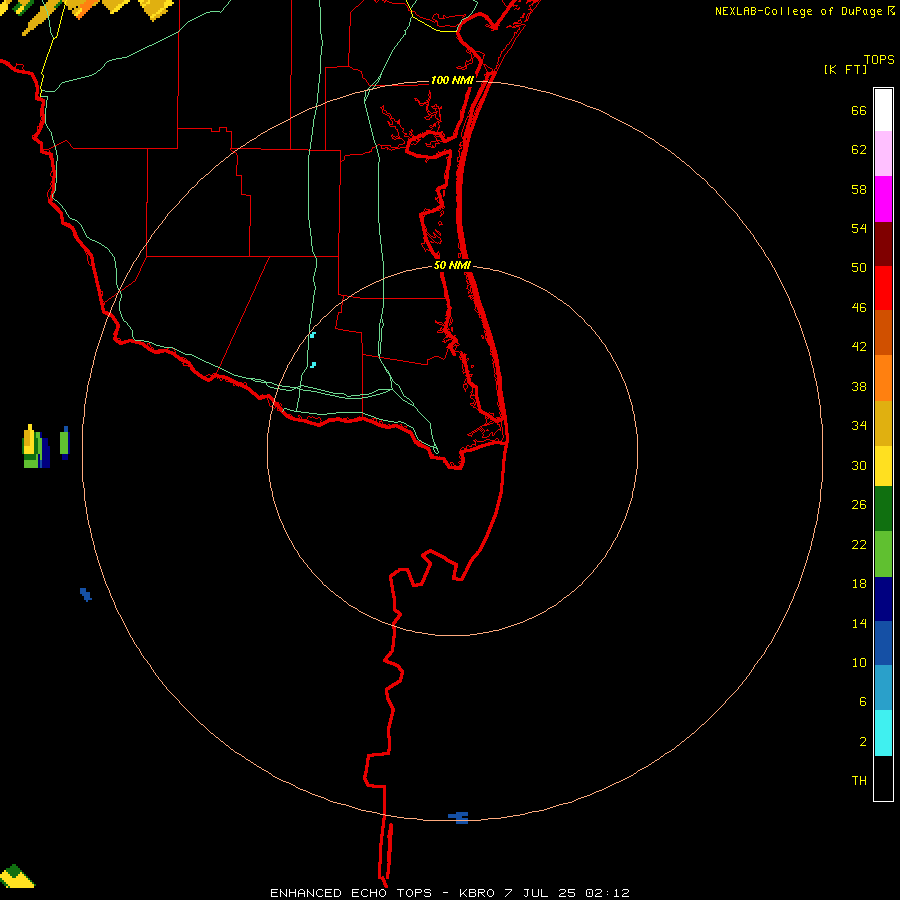
Task: Select the "50" scale value
Action: 859,267
